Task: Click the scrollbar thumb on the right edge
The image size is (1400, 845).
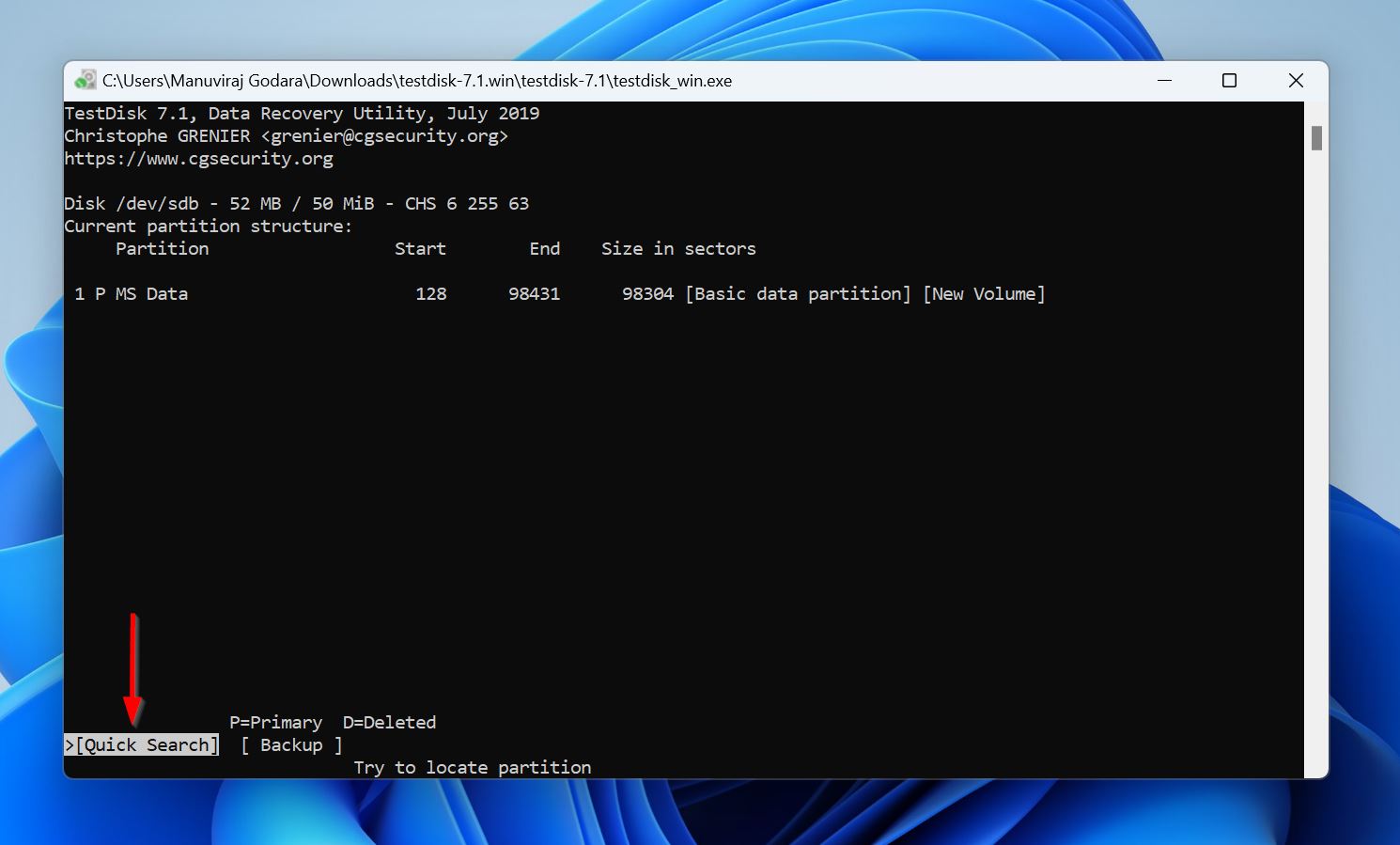Action: [1314, 136]
